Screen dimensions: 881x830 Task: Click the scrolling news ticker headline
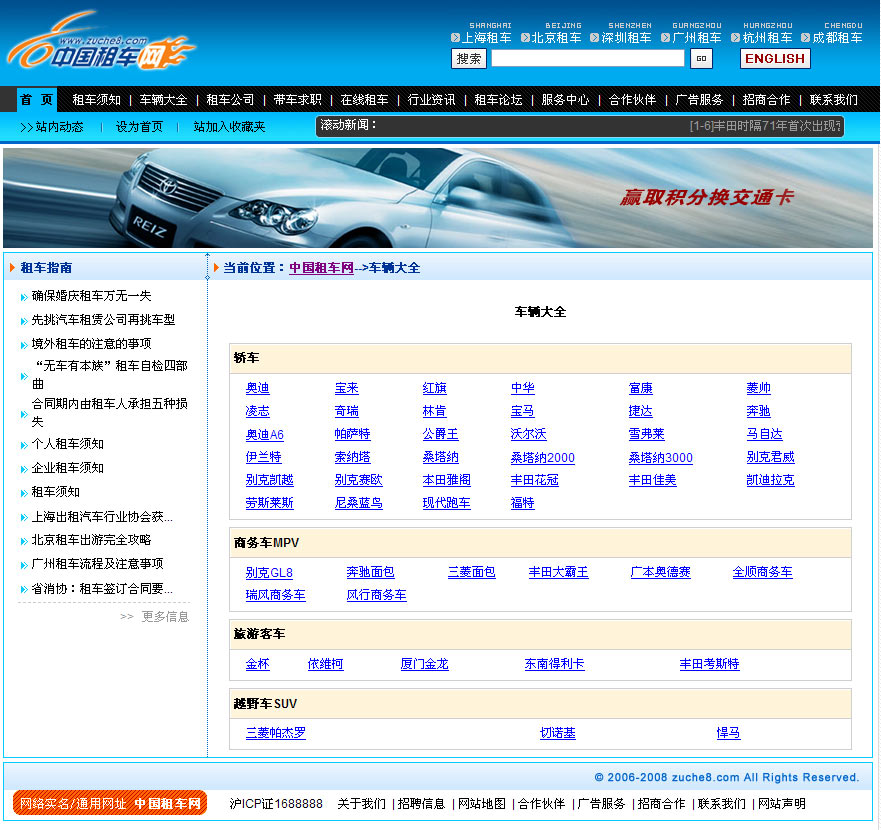[765, 126]
